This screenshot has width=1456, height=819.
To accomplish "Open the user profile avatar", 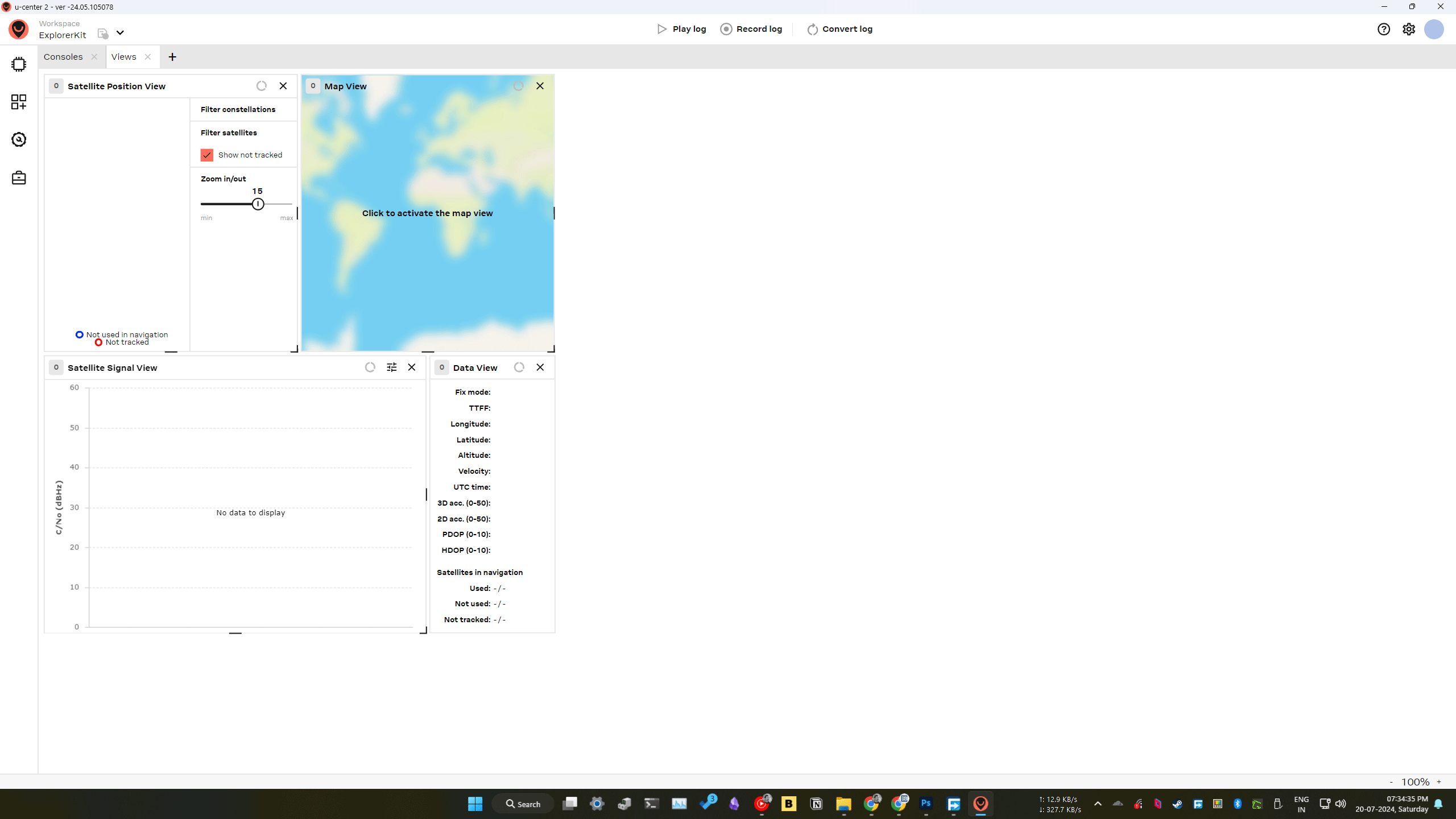I will pos(1434,29).
